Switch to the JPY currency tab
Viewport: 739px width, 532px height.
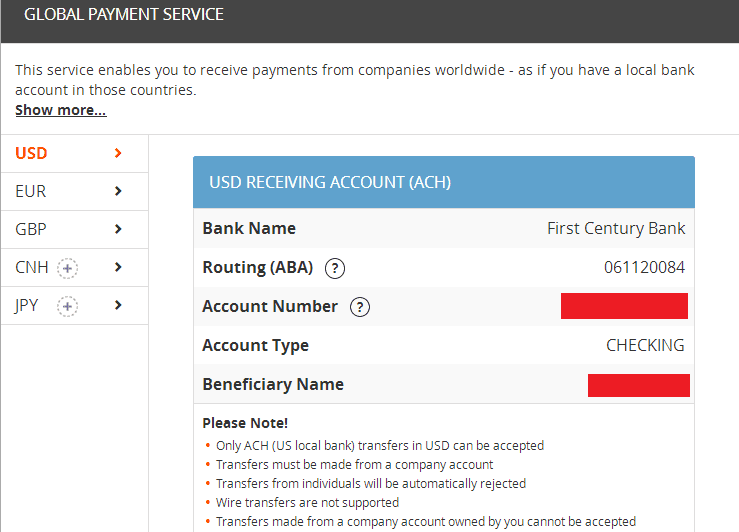74,305
